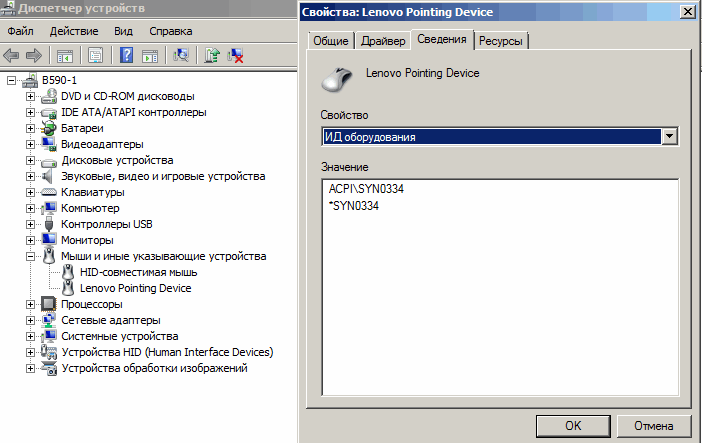Click the uninstall device red X icon
Image resolution: width=702 pixels, height=443 pixels.
click(x=235, y=56)
